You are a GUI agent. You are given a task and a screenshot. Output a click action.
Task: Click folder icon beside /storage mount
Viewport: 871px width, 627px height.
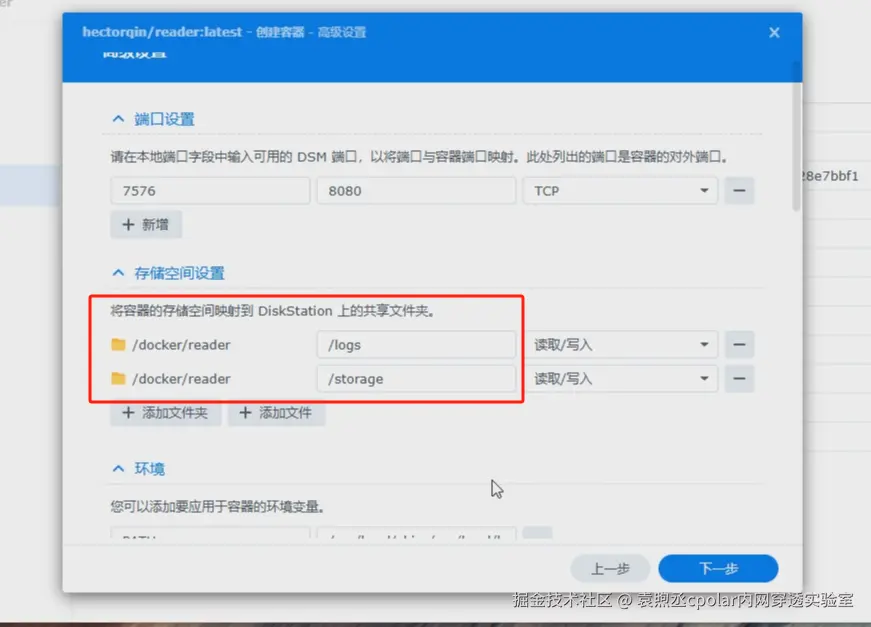[x=118, y=378]
